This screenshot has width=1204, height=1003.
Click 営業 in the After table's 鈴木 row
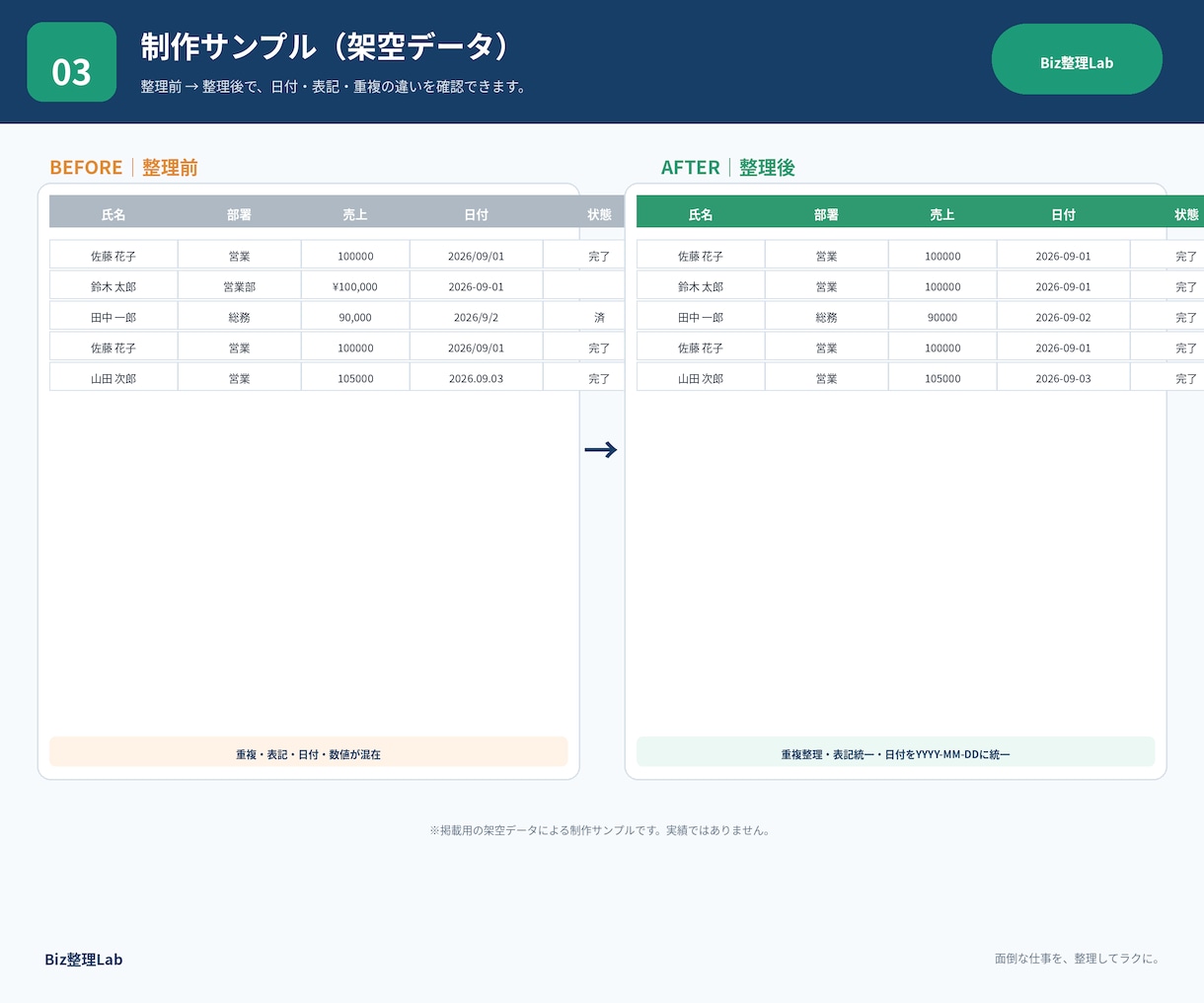(x=826, y=286)
